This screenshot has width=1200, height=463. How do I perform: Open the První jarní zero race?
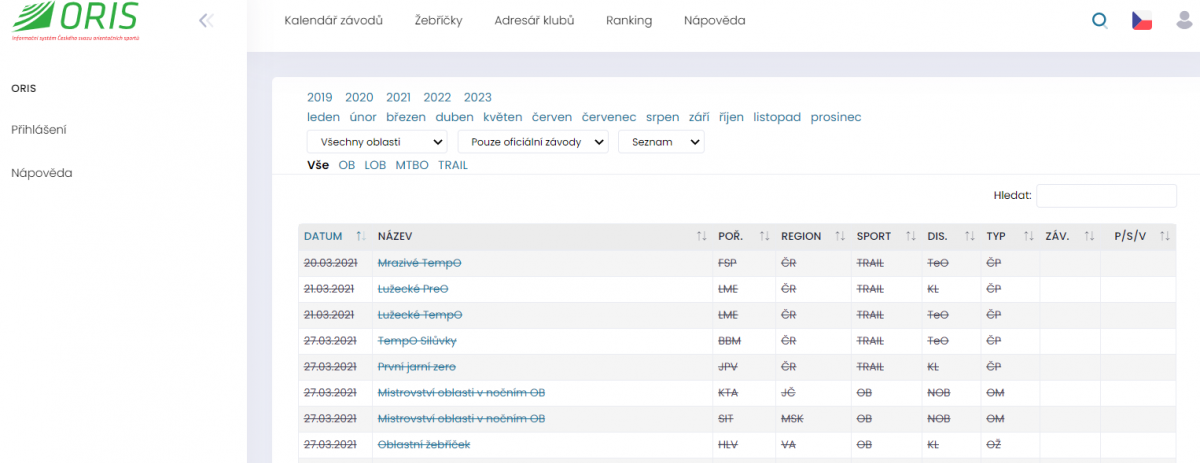click(x=417, y=366)
